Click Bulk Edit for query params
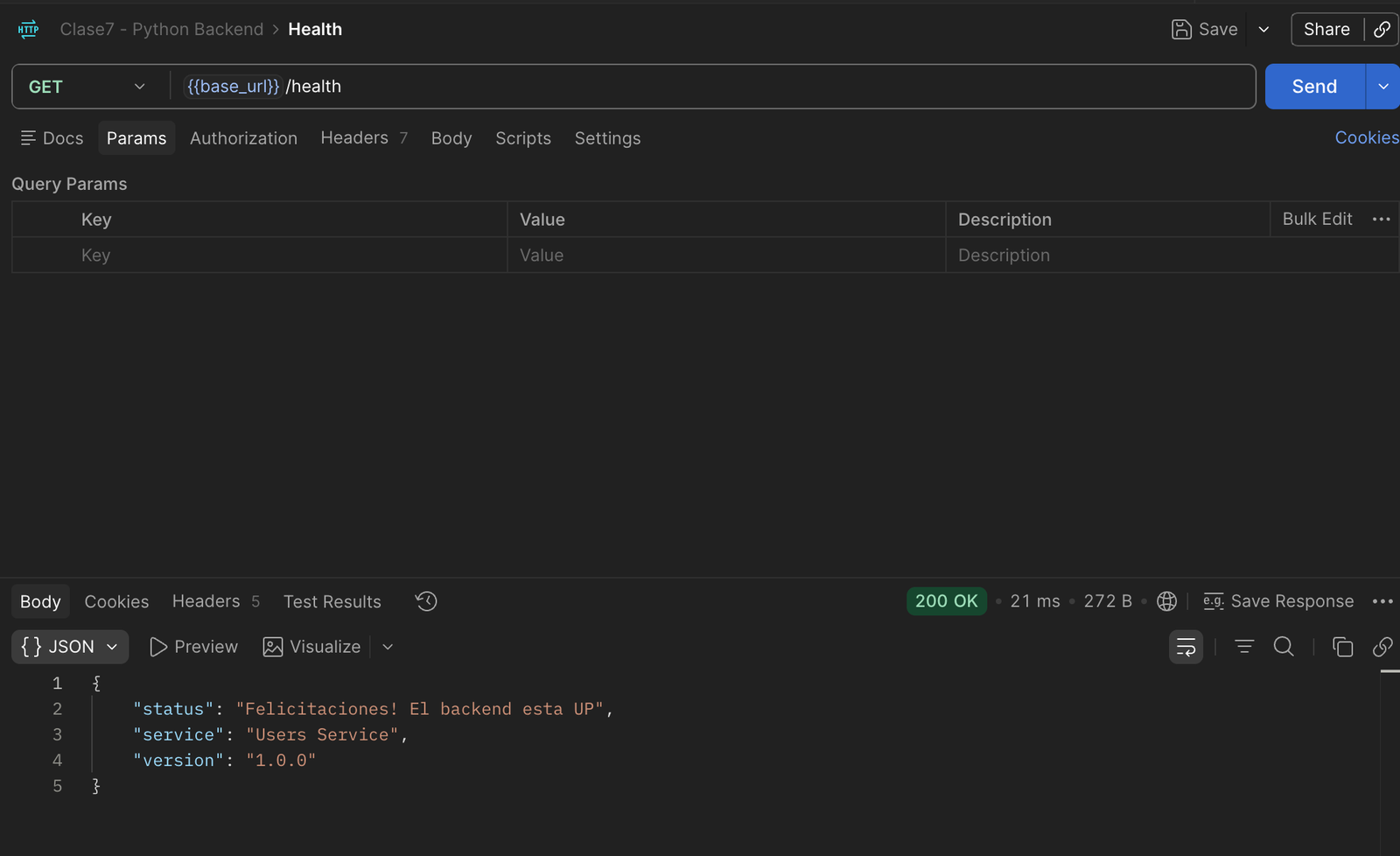The height and width of the screenshot is (856, 1400). [1317, 219]
